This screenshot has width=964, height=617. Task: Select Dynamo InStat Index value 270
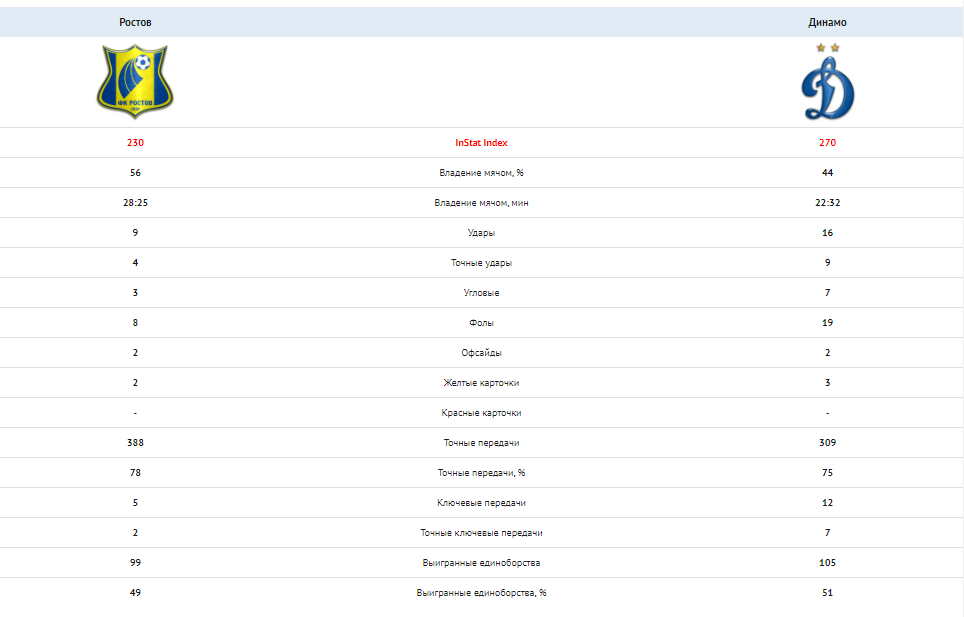[x=828, y=143]
